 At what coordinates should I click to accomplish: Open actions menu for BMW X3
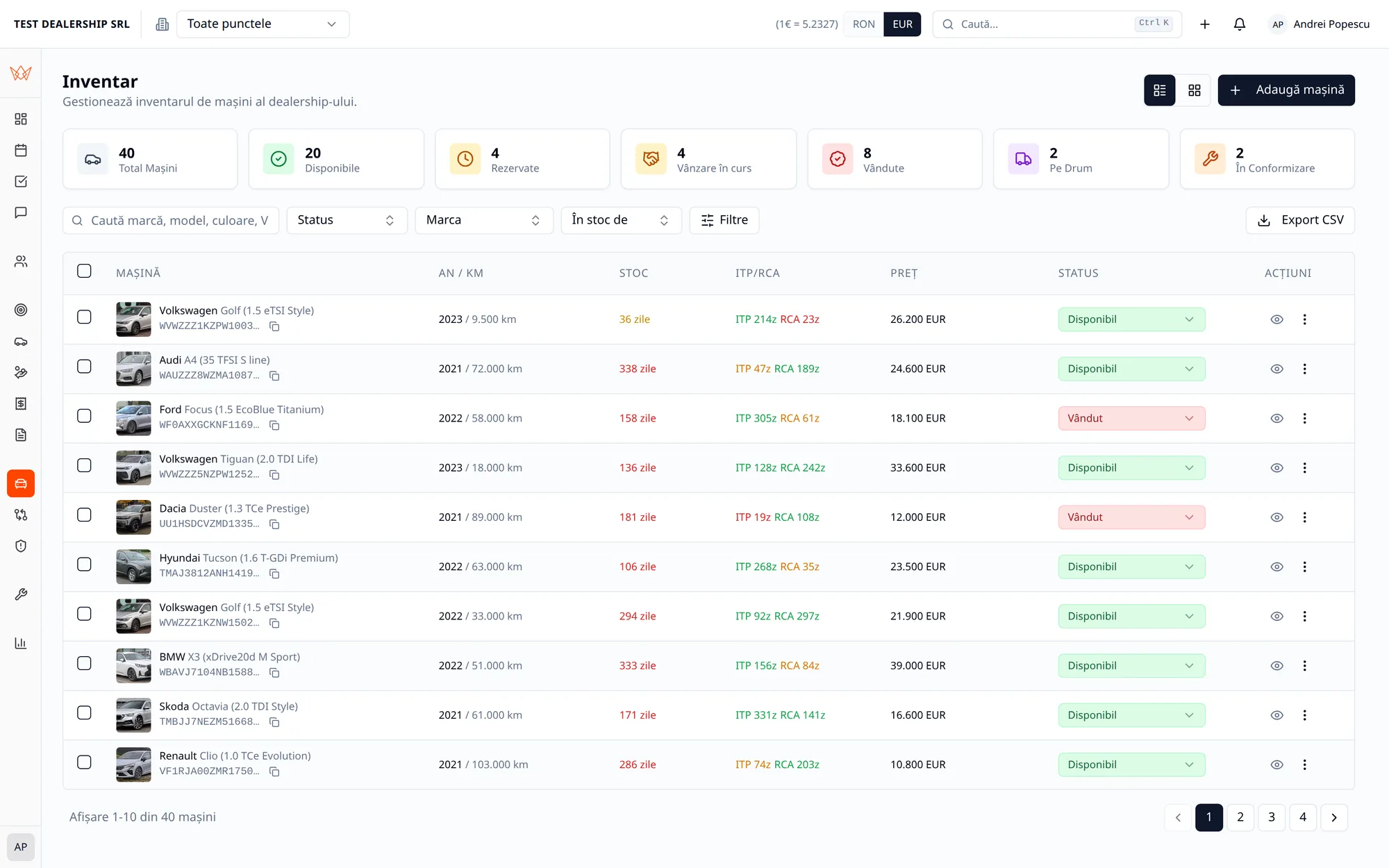(1304, 665)
